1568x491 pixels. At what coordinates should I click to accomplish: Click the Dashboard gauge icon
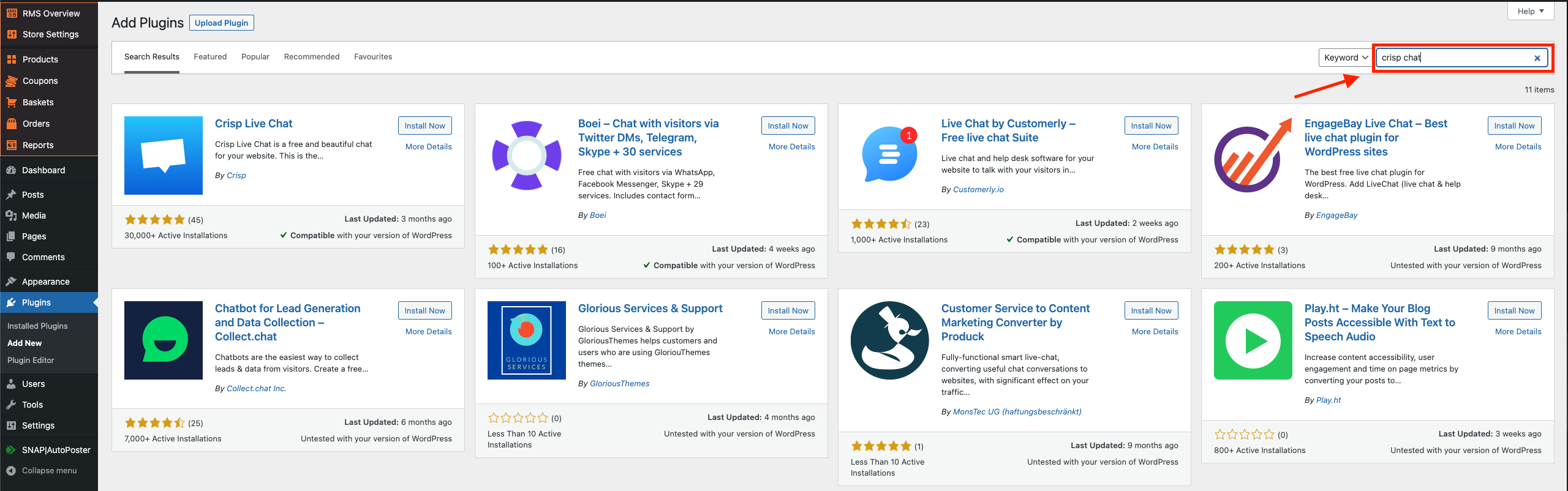coord(11,170)
